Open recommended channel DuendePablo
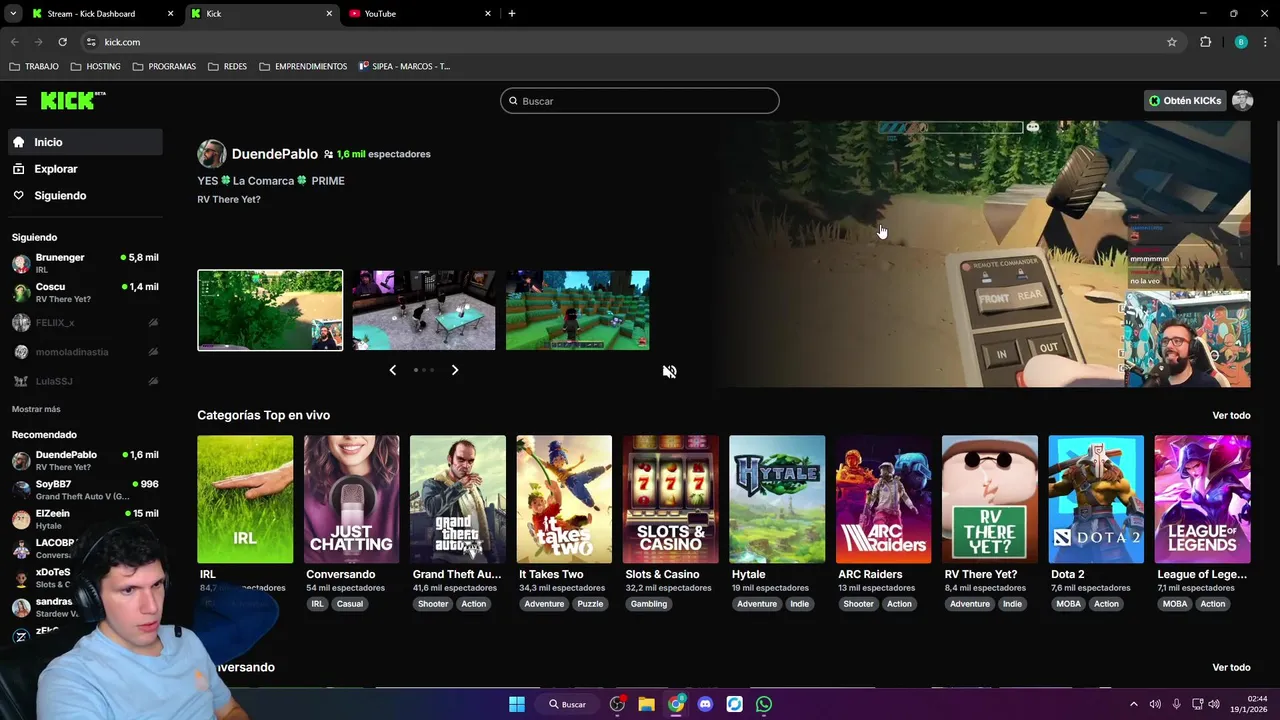Viewport: 1280px width, 720px height. coord(85,460)
